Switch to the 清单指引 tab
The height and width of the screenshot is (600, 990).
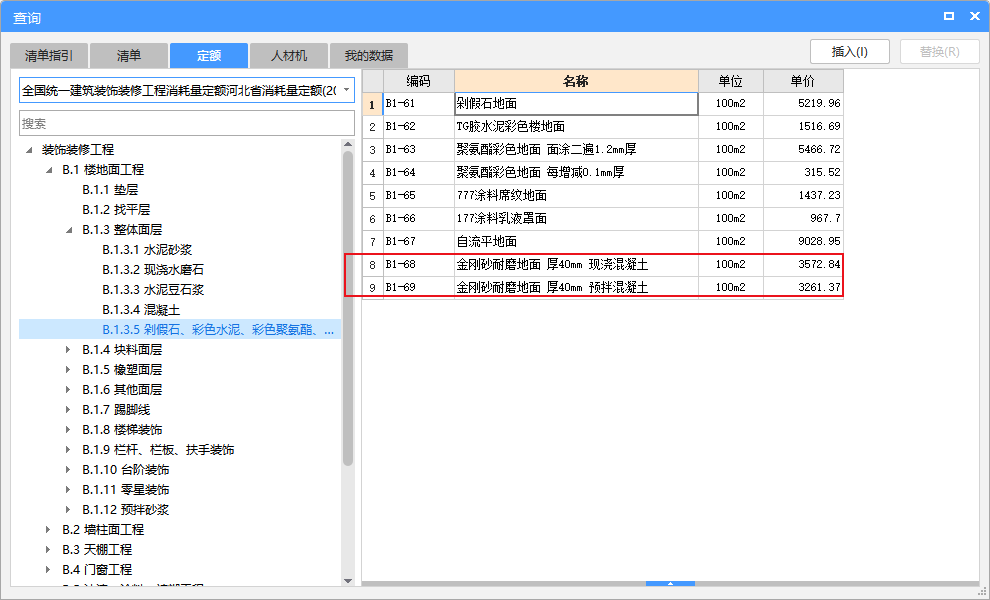click(49, 56)
